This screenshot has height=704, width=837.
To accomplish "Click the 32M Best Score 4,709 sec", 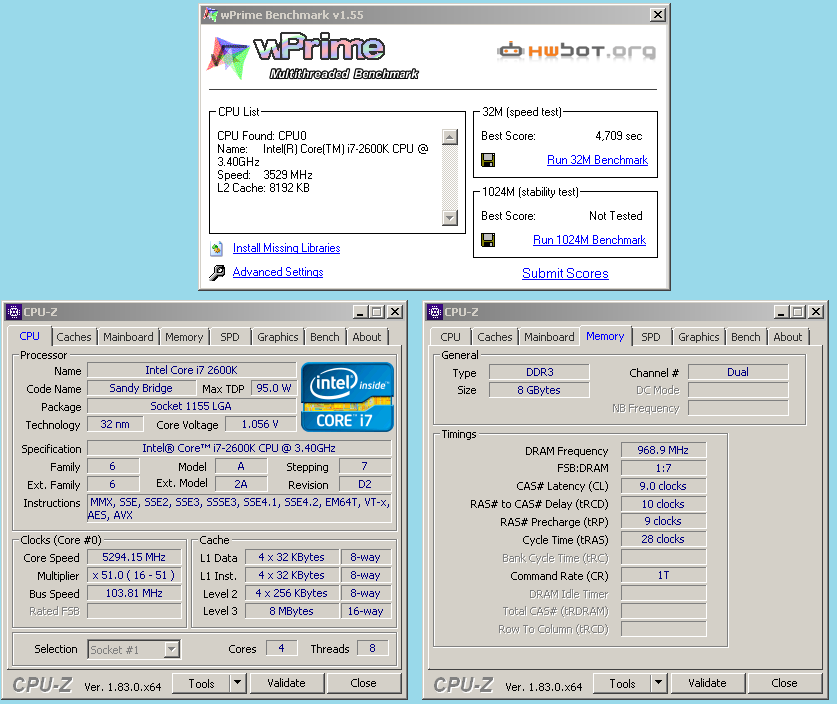I will (x=619, y=136).
